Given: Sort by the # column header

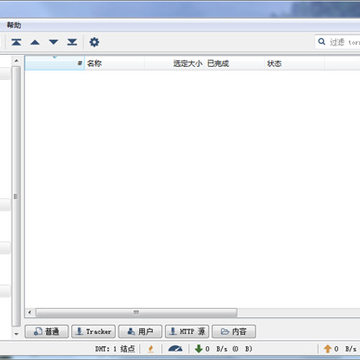Looking at the screenshot, I should pyautogui.click(x=55, y=63).
